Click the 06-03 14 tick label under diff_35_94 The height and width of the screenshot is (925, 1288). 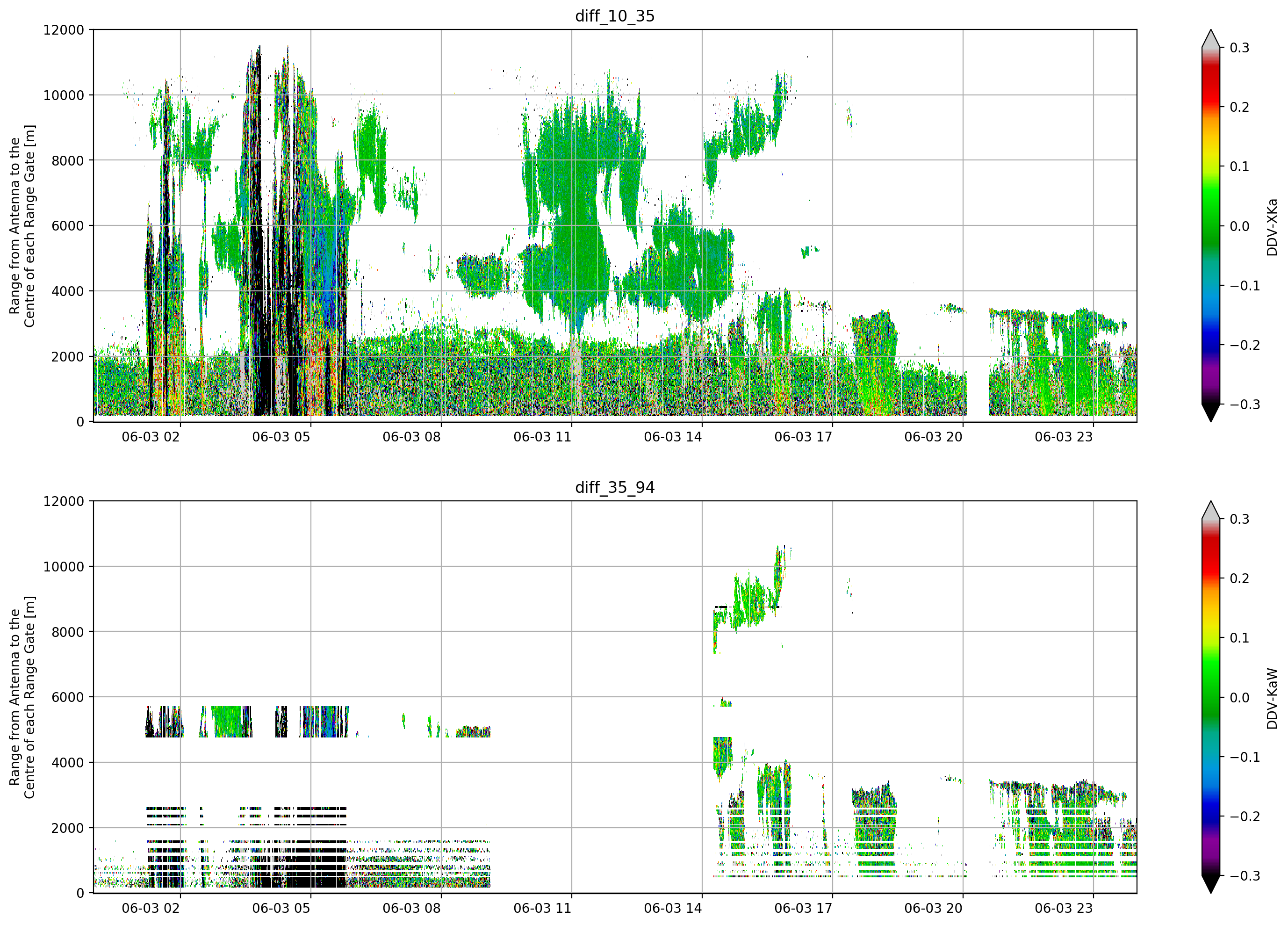point(673,909)
